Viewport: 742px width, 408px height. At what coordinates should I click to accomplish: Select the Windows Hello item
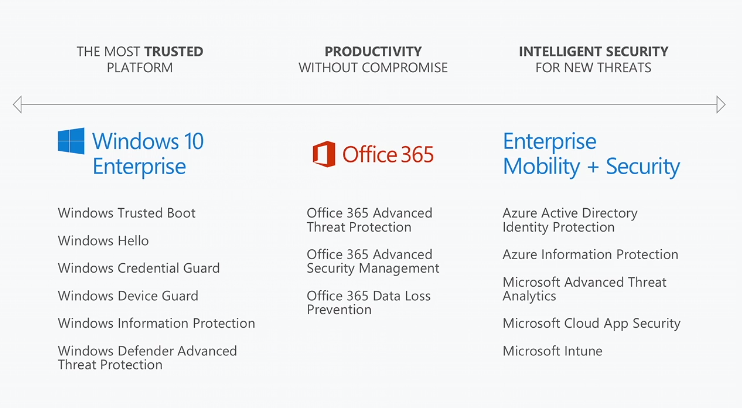pos(103,241)
